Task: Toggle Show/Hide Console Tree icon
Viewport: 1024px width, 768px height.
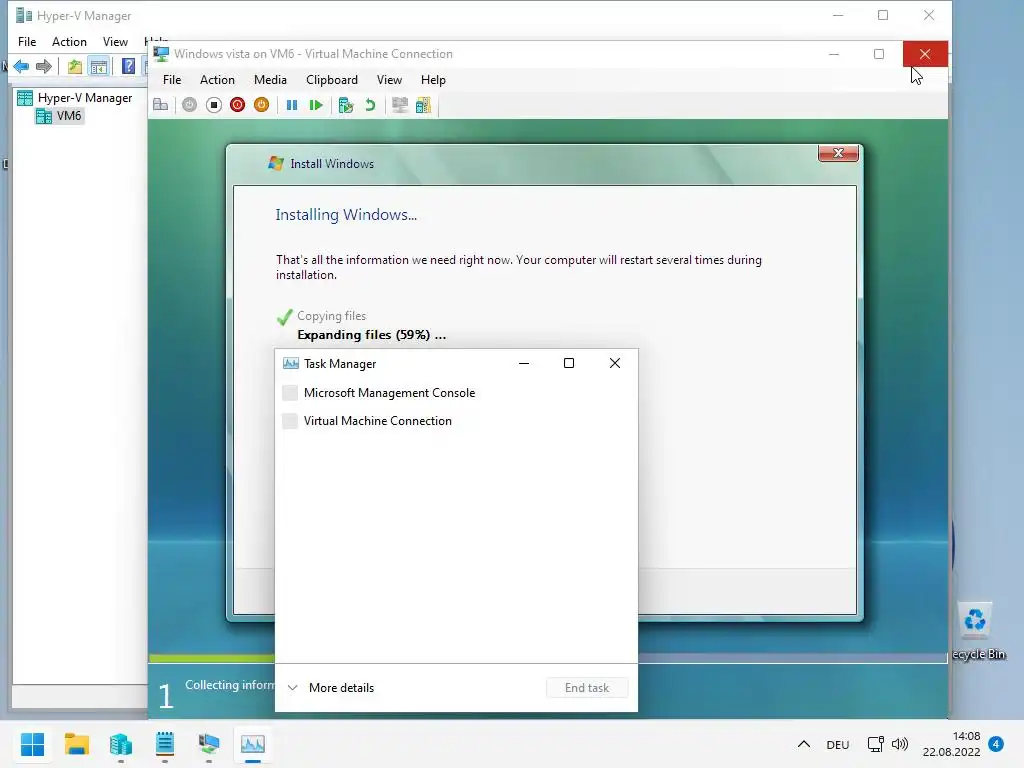Action: [99, 66]
